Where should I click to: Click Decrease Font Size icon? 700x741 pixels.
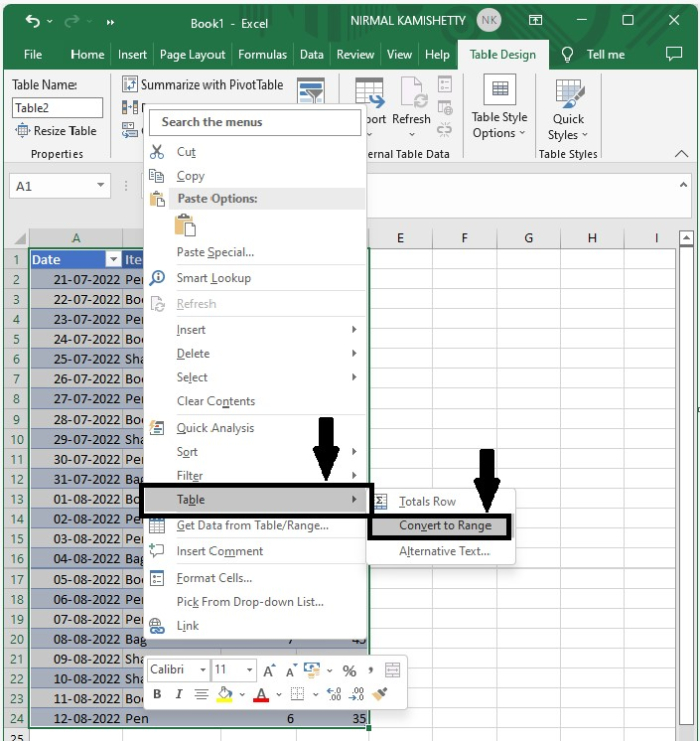(290, 670)
